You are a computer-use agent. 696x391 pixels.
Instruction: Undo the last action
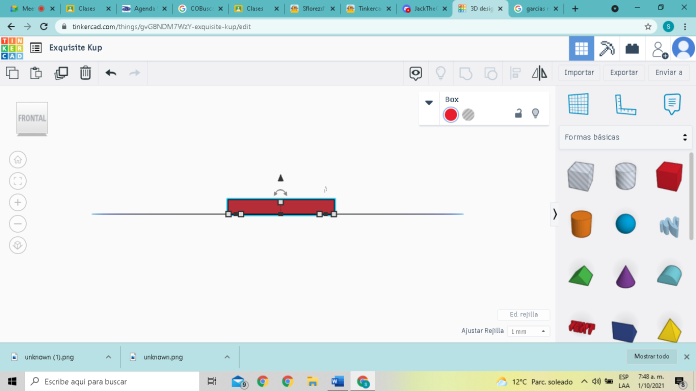click(x=111, y=73)
